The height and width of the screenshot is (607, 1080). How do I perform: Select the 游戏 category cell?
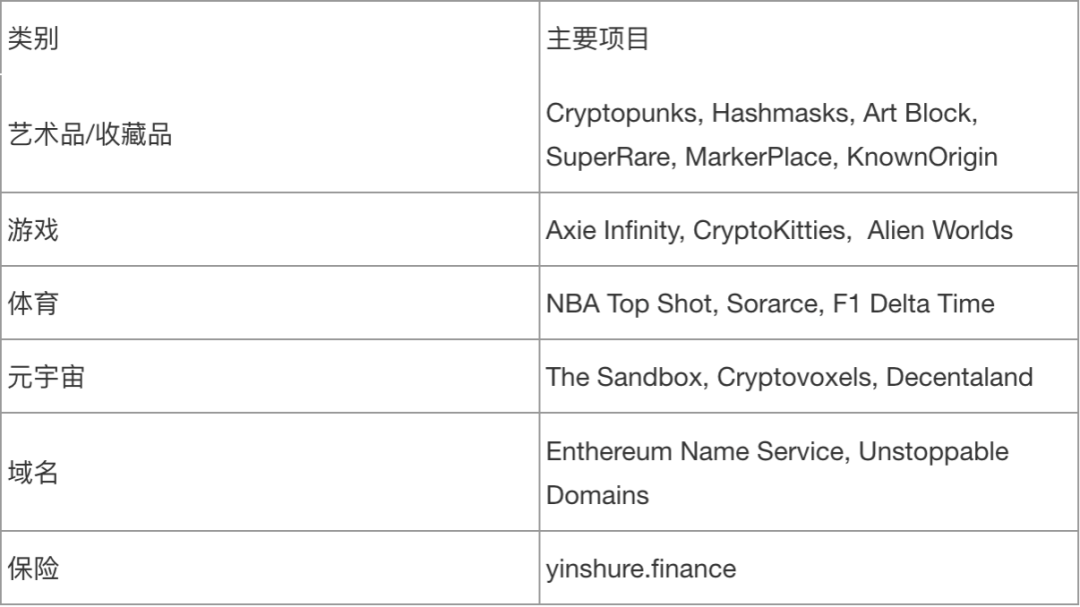click(x=270, y=229)
